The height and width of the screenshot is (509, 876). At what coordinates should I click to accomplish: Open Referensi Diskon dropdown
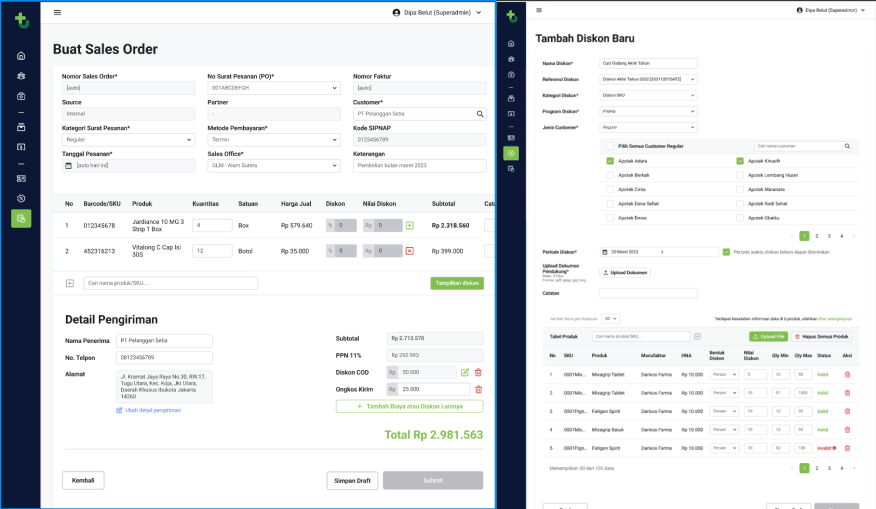coord(648,79)
